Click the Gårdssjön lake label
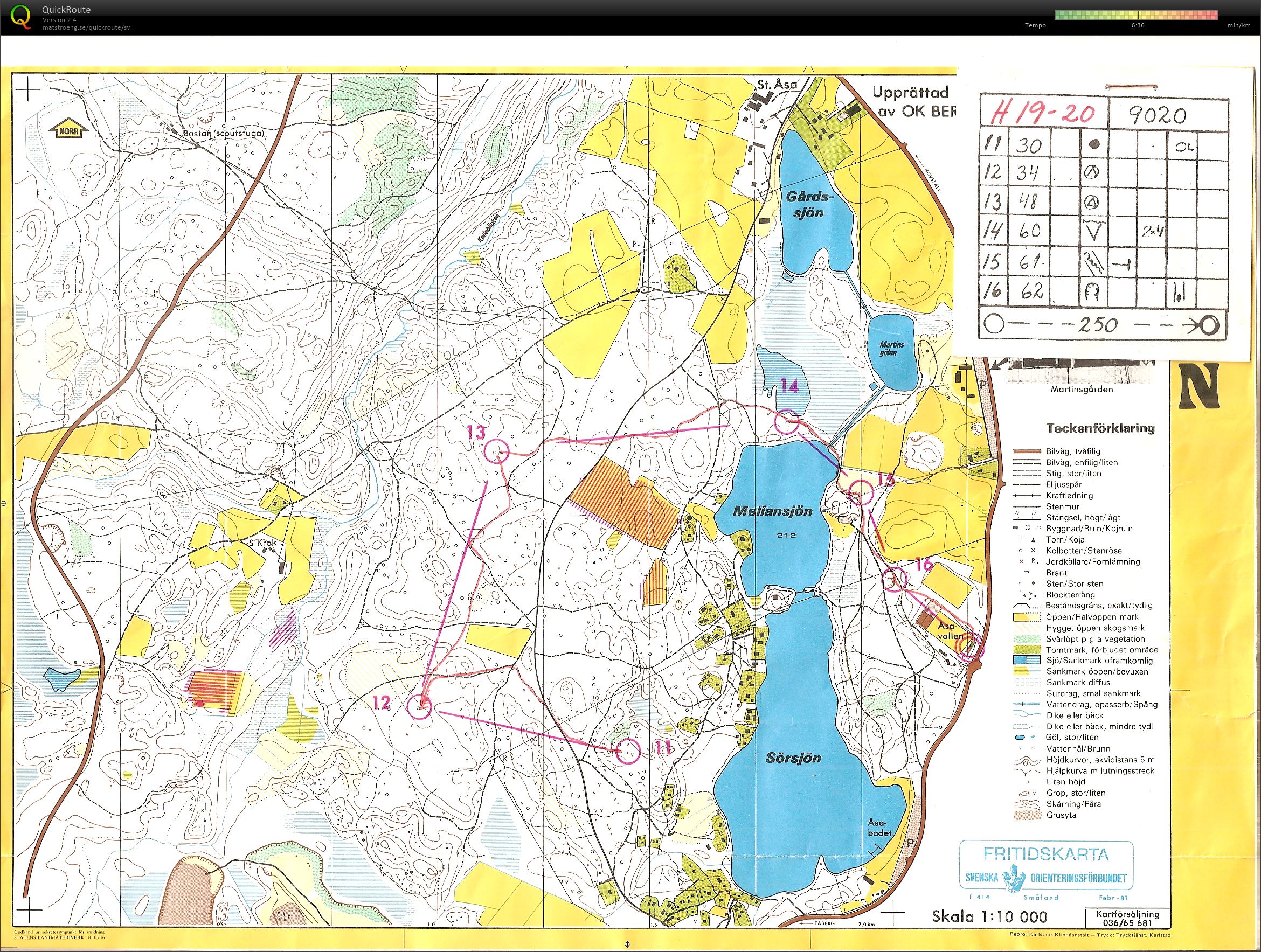This screenshot has width=1261, height=952. [808, 205]
